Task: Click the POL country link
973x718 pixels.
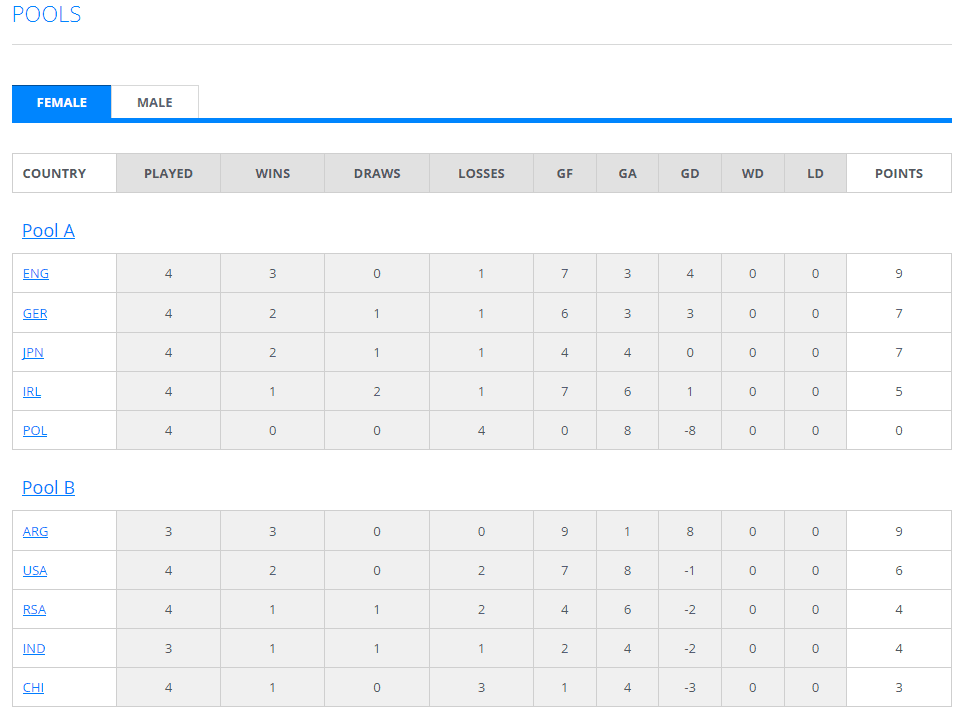Action: (x=35, y=431)
